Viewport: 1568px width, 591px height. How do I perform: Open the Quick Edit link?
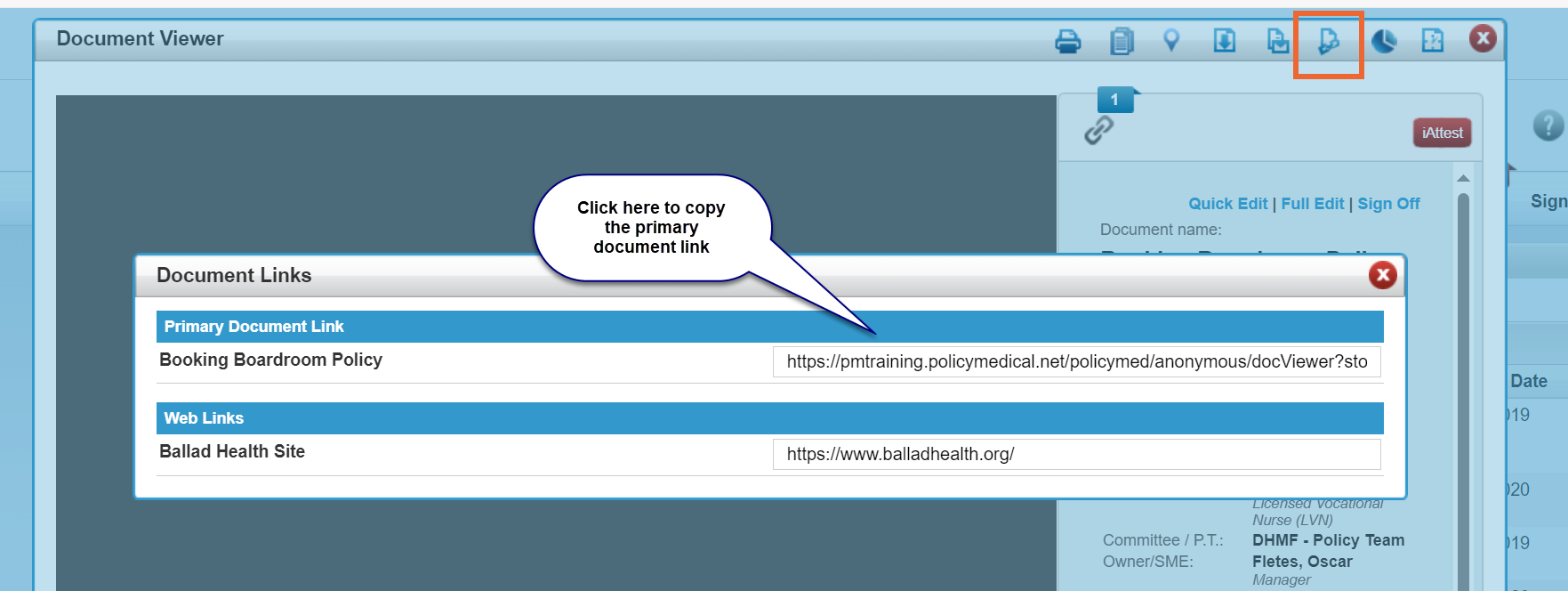(1227, 204)
